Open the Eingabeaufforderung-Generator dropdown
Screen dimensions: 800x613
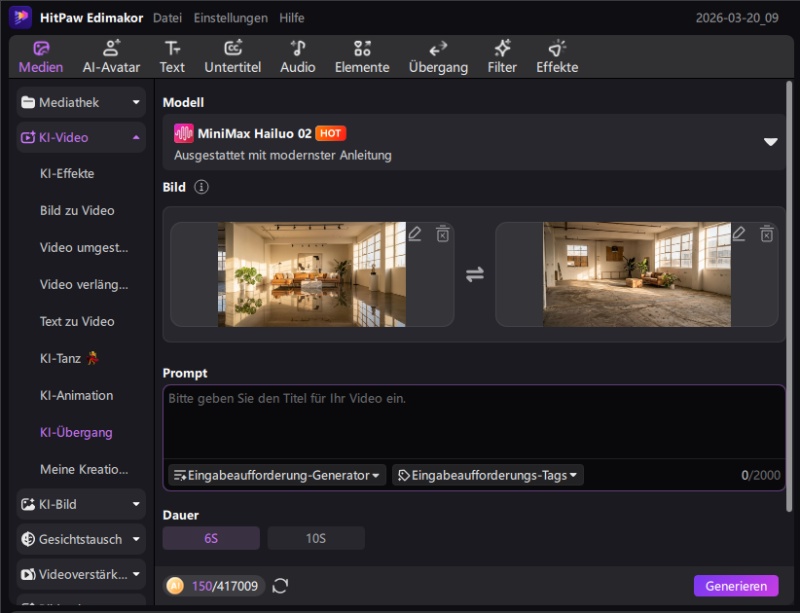point(277,476)
